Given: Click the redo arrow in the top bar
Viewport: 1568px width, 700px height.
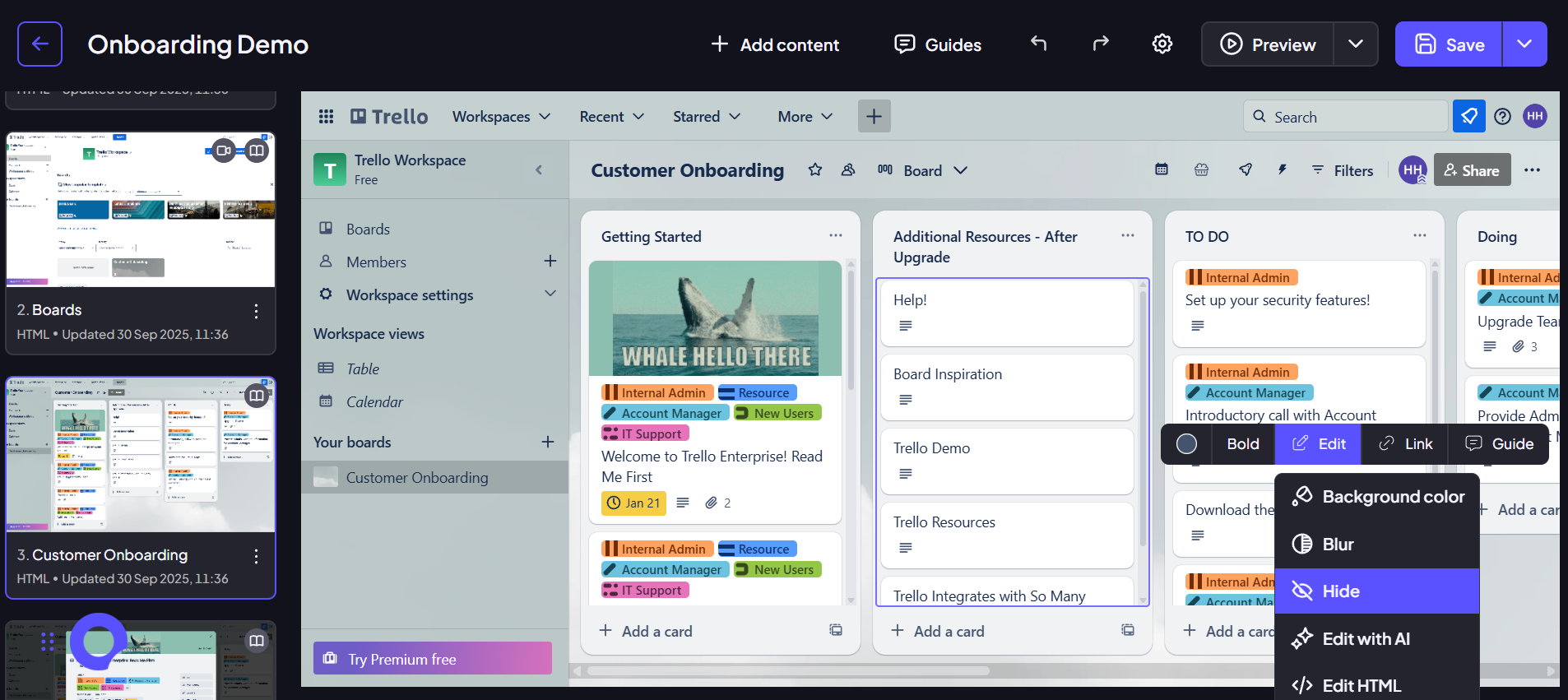Looking at the screenshot, I should (x=1100, y=44).
